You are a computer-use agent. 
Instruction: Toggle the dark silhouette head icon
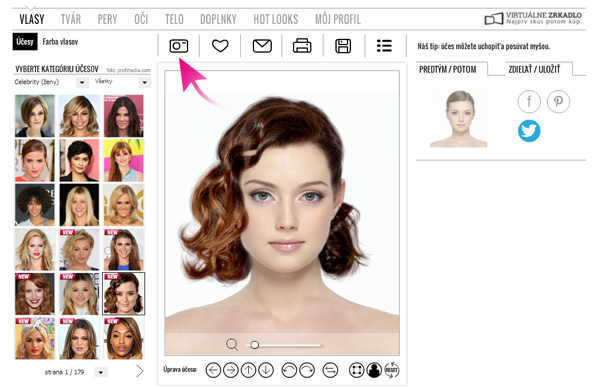click(x=374, y=370)
